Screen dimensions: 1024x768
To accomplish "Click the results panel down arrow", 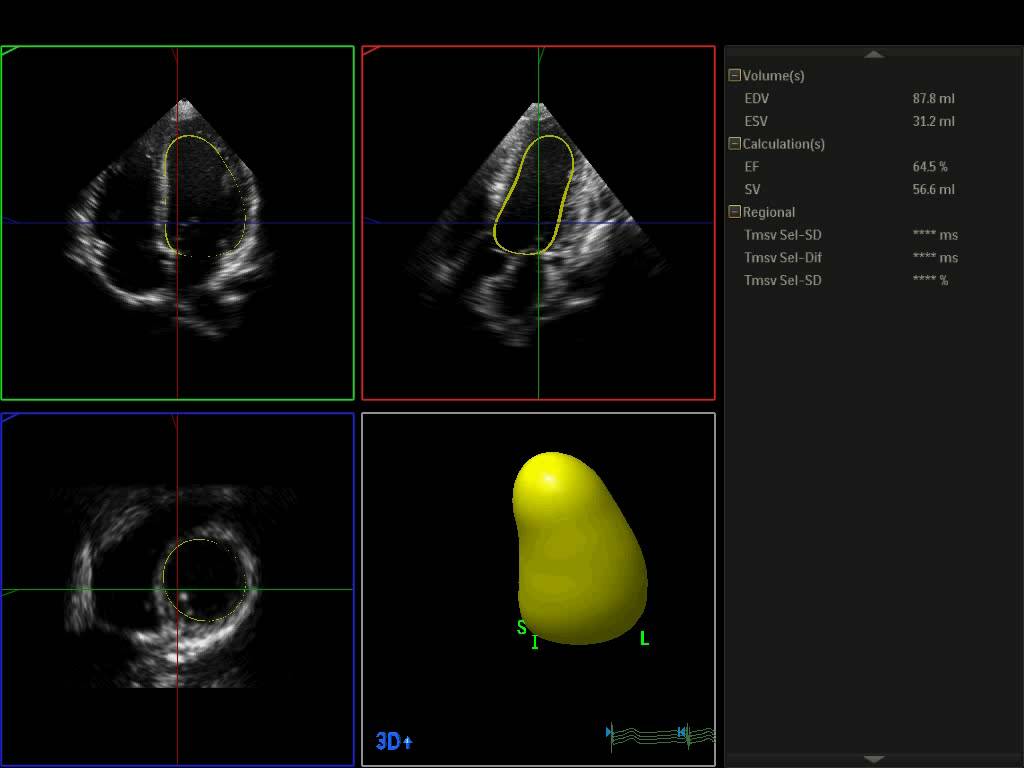I will pyautogui.click(x=874, y=759).
